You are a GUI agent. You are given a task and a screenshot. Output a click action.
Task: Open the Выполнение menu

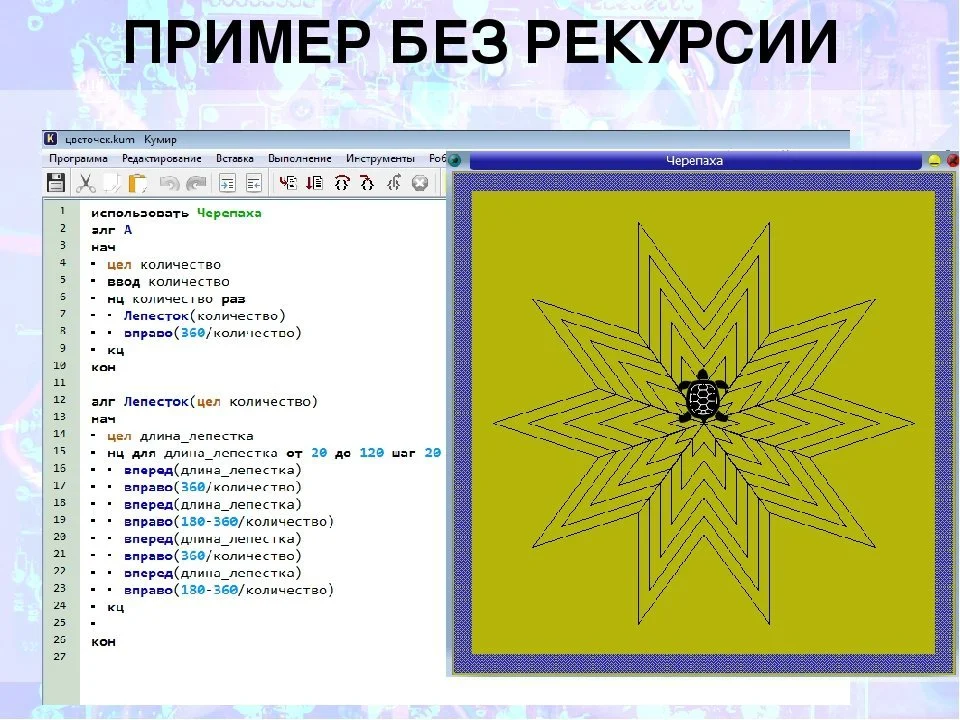tap(299, 159)
